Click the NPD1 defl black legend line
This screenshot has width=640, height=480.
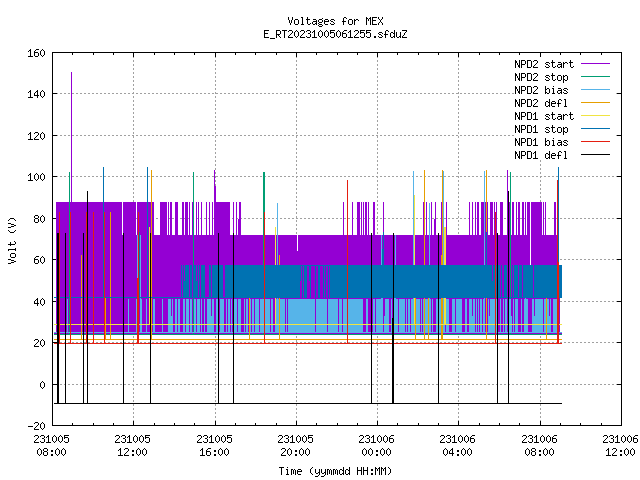coord(595,155)
